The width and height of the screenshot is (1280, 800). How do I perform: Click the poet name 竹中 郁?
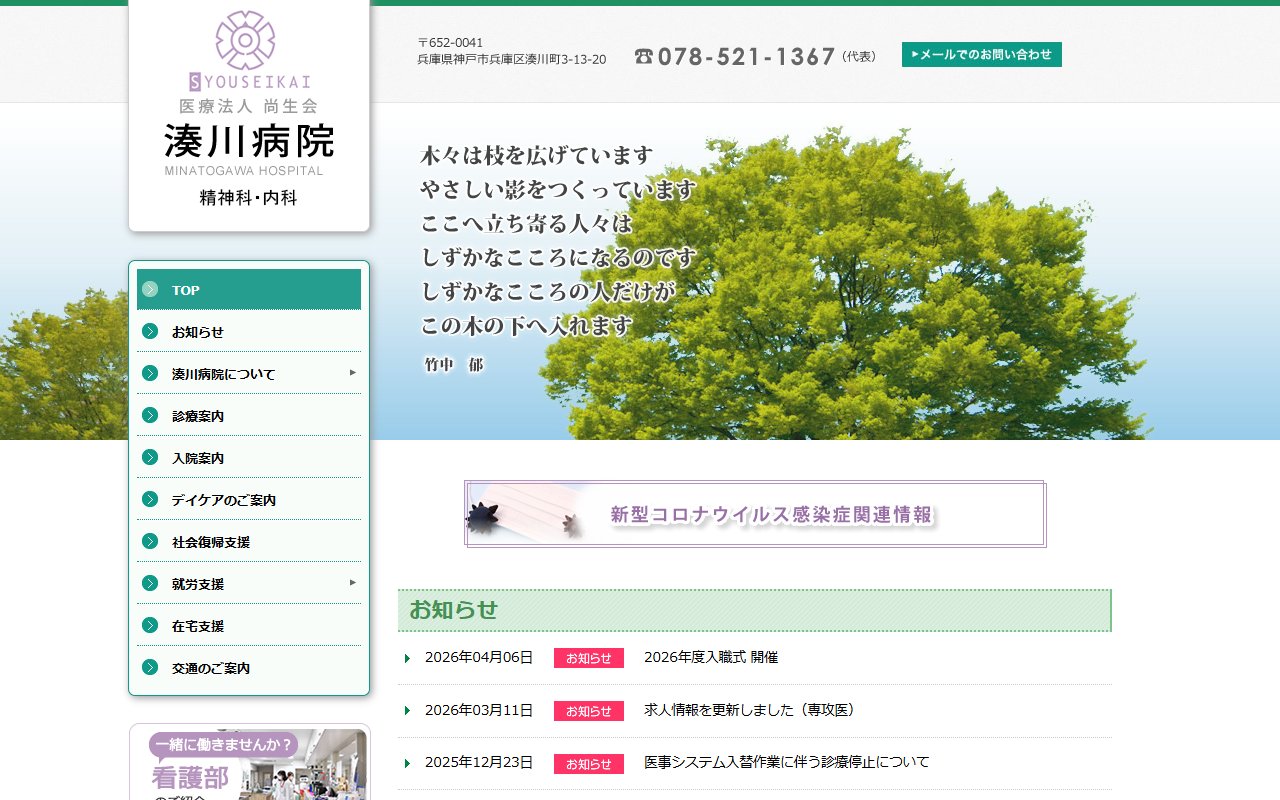click(454, 365)
